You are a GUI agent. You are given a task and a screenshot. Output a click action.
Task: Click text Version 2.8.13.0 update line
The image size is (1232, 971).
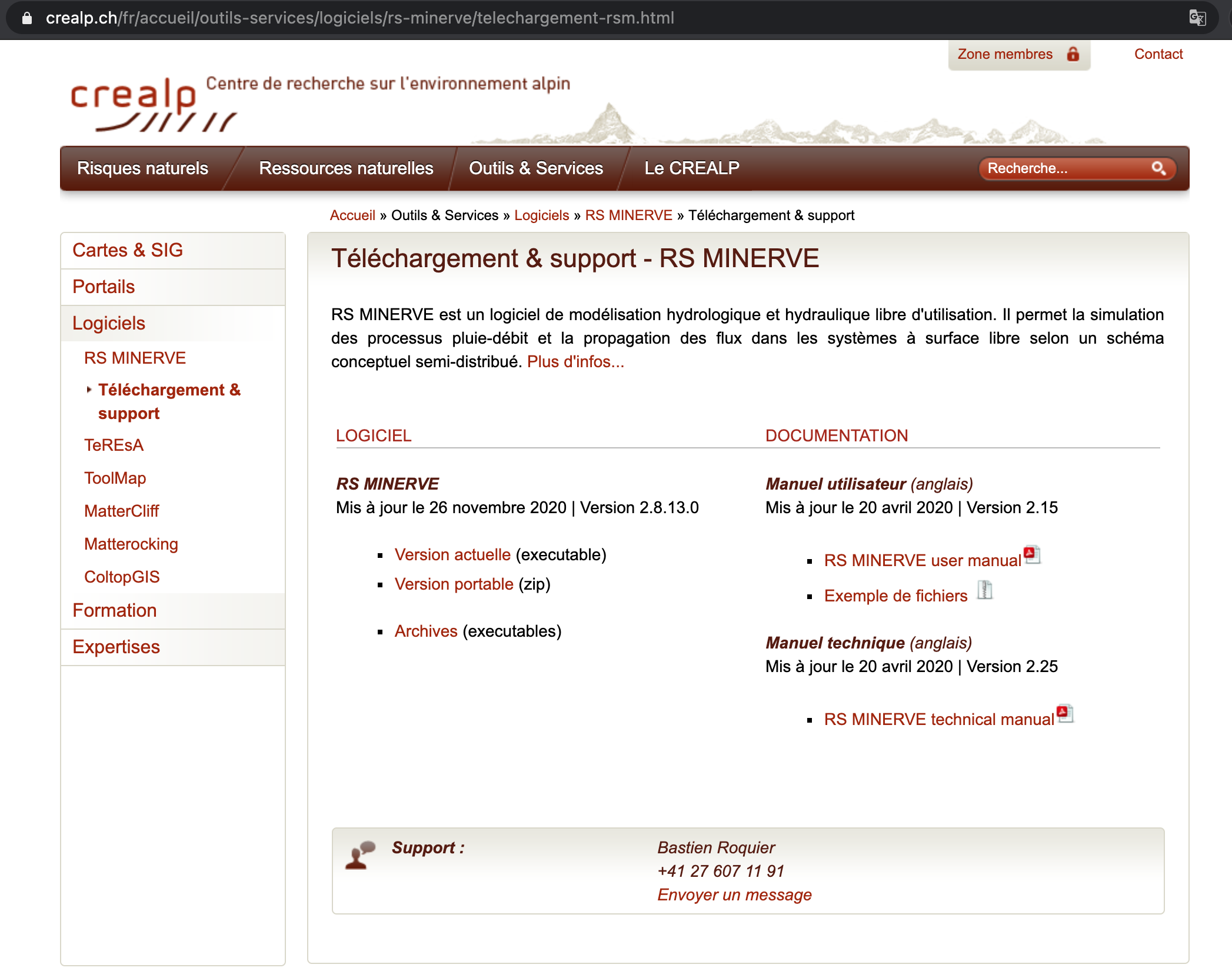pos(517,508)
